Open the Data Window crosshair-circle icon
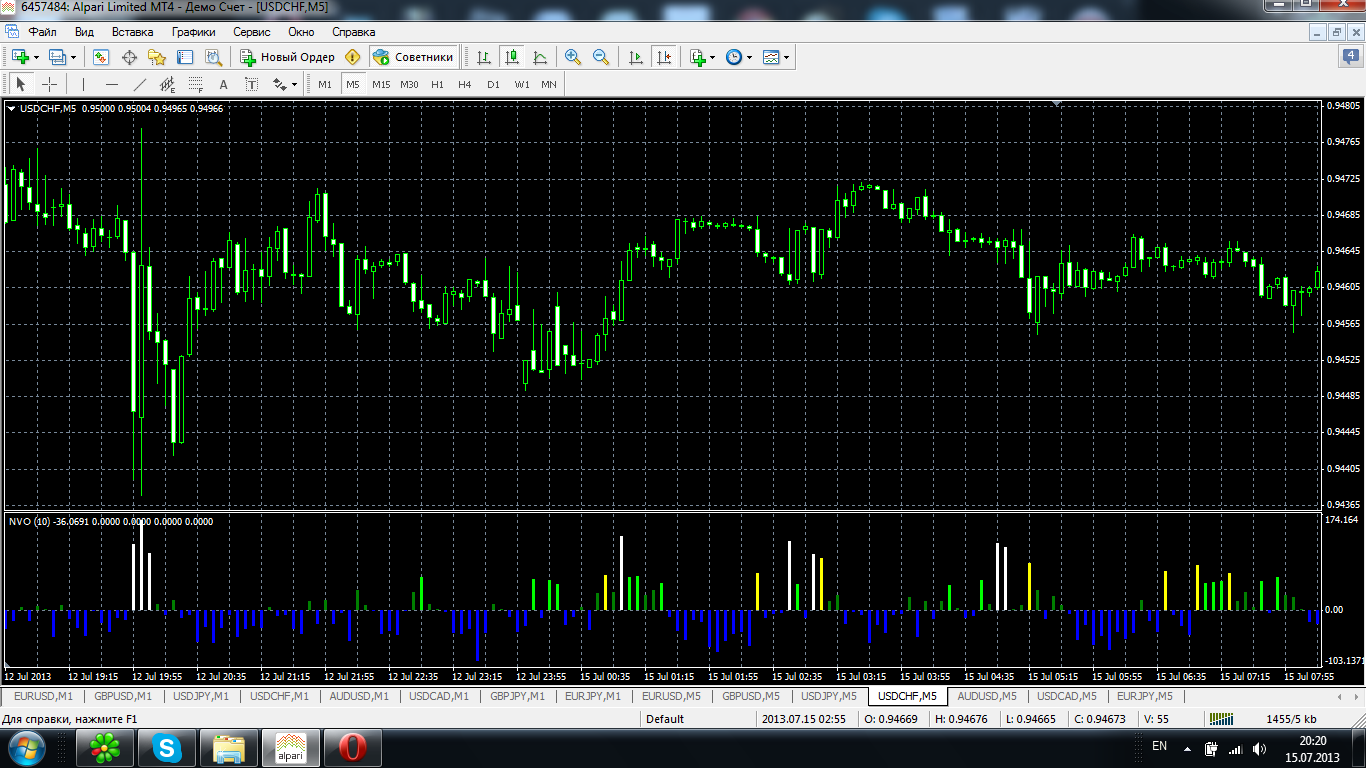Image resolution: width=1366 pixels, height=768 pixels. (129, 57)
